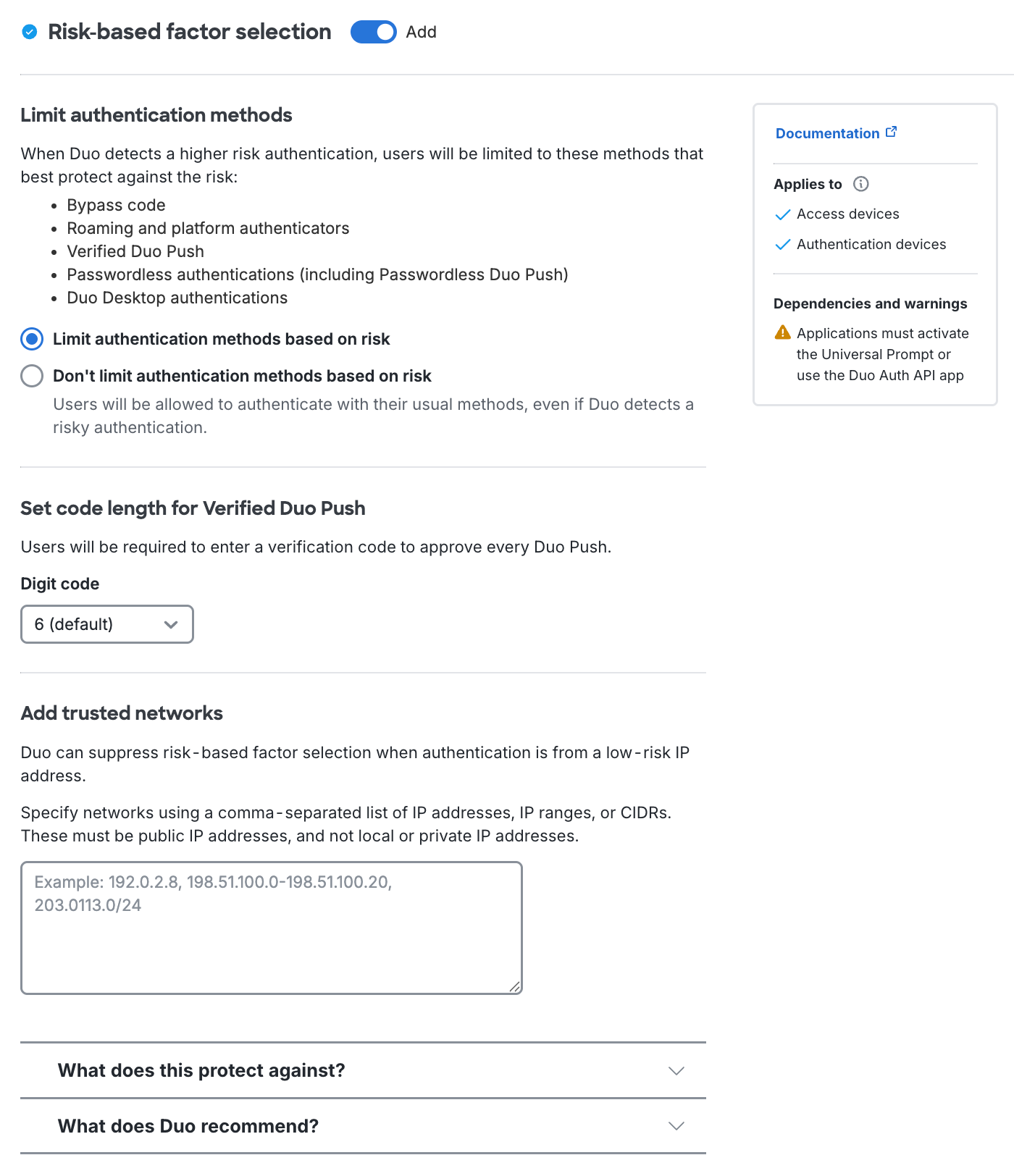Open the Documentation link
1014x1176 pixels.
point(827,133)
